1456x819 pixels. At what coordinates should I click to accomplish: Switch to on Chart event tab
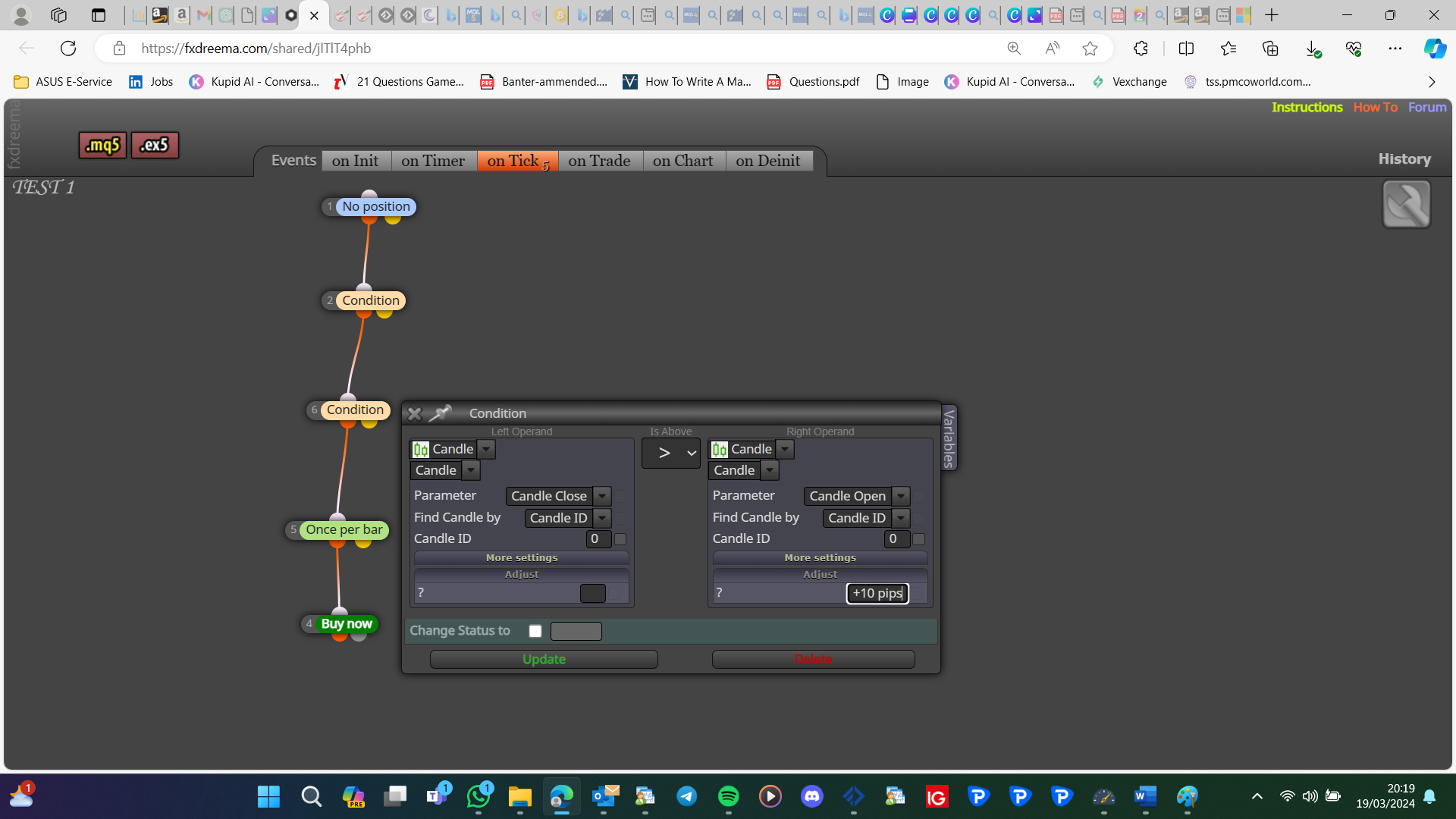pos(683,161)
